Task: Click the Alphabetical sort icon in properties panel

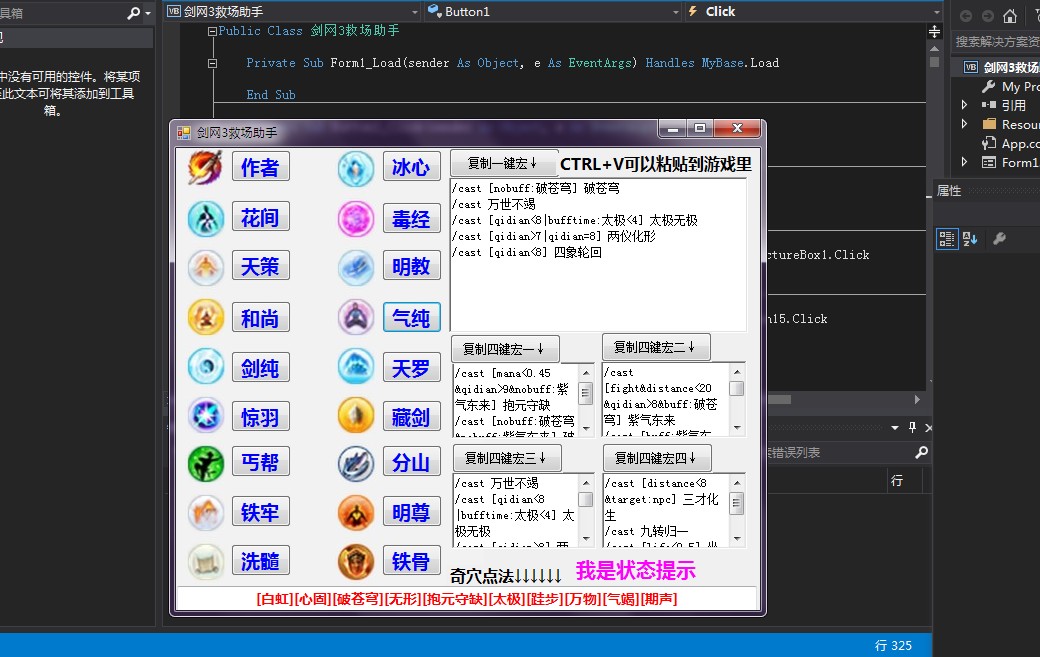Action: point(970,239)
